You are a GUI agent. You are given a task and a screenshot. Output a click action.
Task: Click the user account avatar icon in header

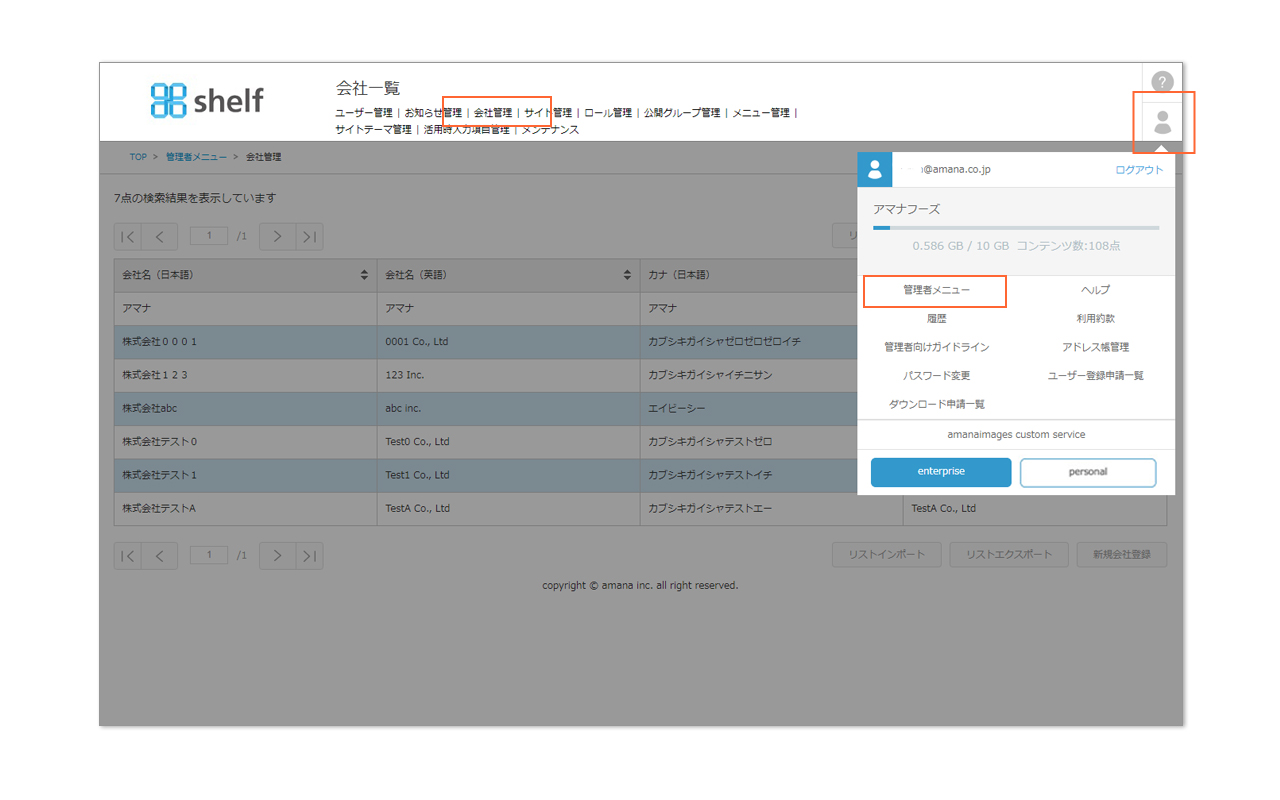(1162, 122)
